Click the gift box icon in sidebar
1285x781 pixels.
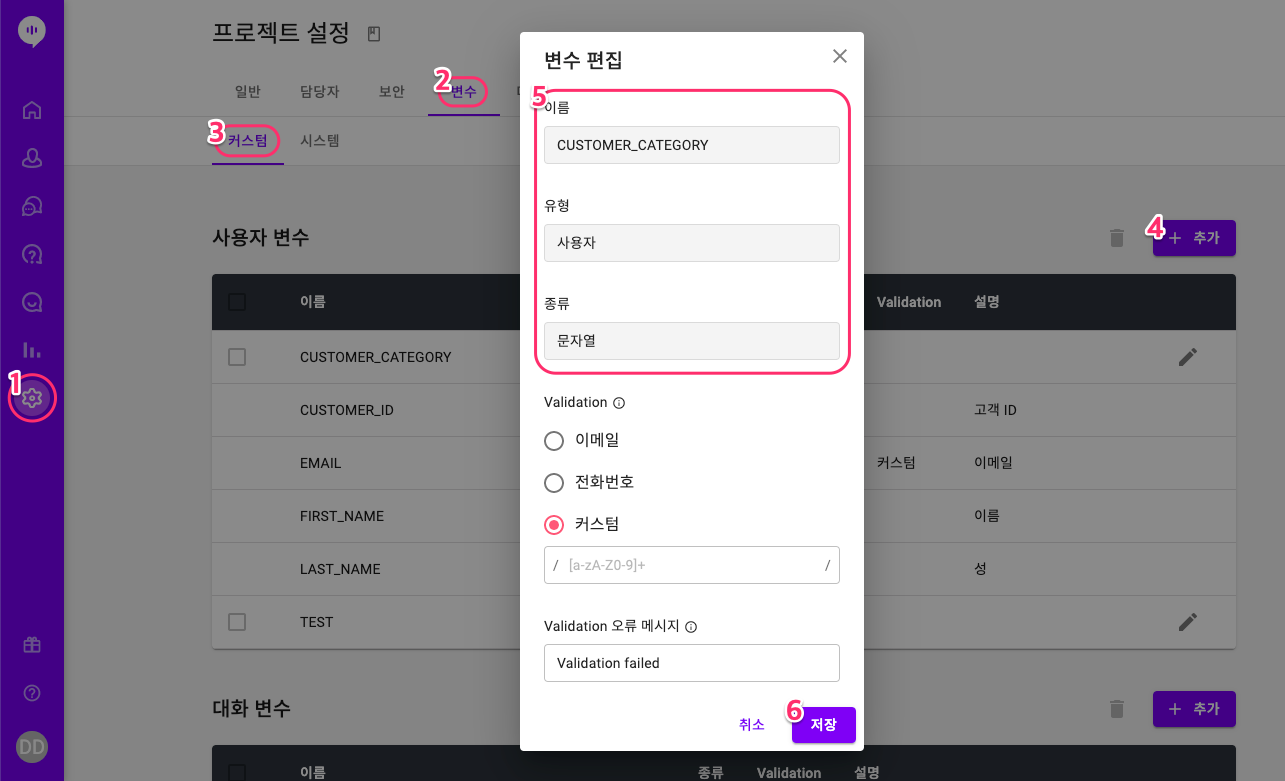pyautogui.click(x=32, y=645)
